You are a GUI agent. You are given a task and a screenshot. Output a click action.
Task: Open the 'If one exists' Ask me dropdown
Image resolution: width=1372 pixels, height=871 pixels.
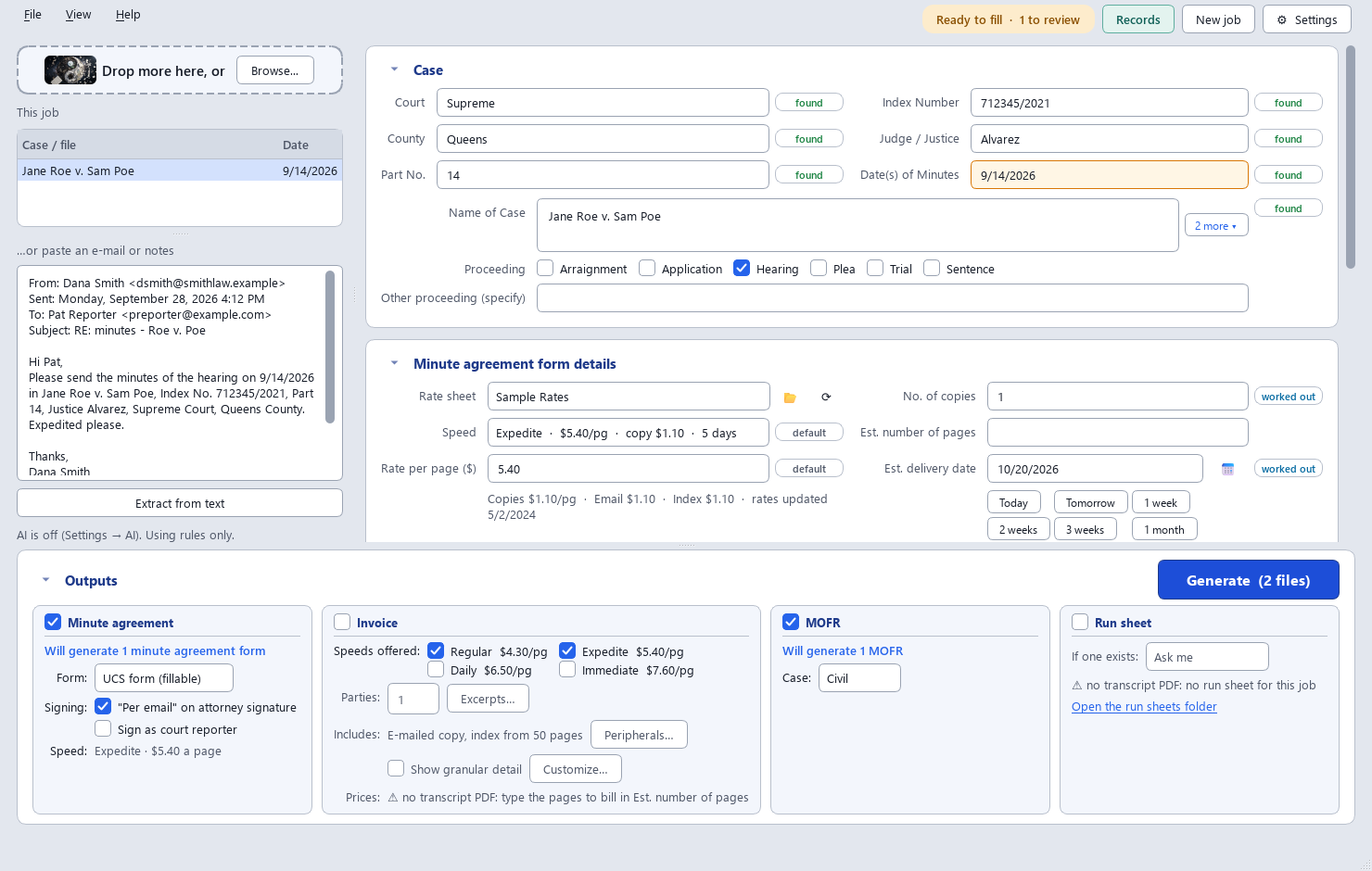coord(1207,657)
